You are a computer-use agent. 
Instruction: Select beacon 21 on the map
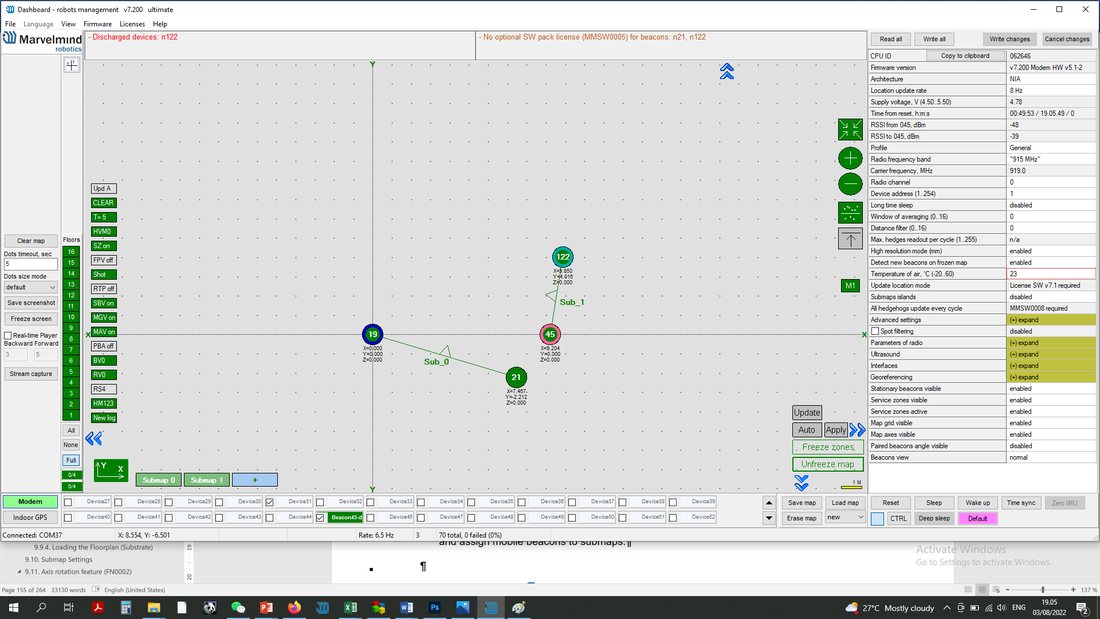pos(516,377)
